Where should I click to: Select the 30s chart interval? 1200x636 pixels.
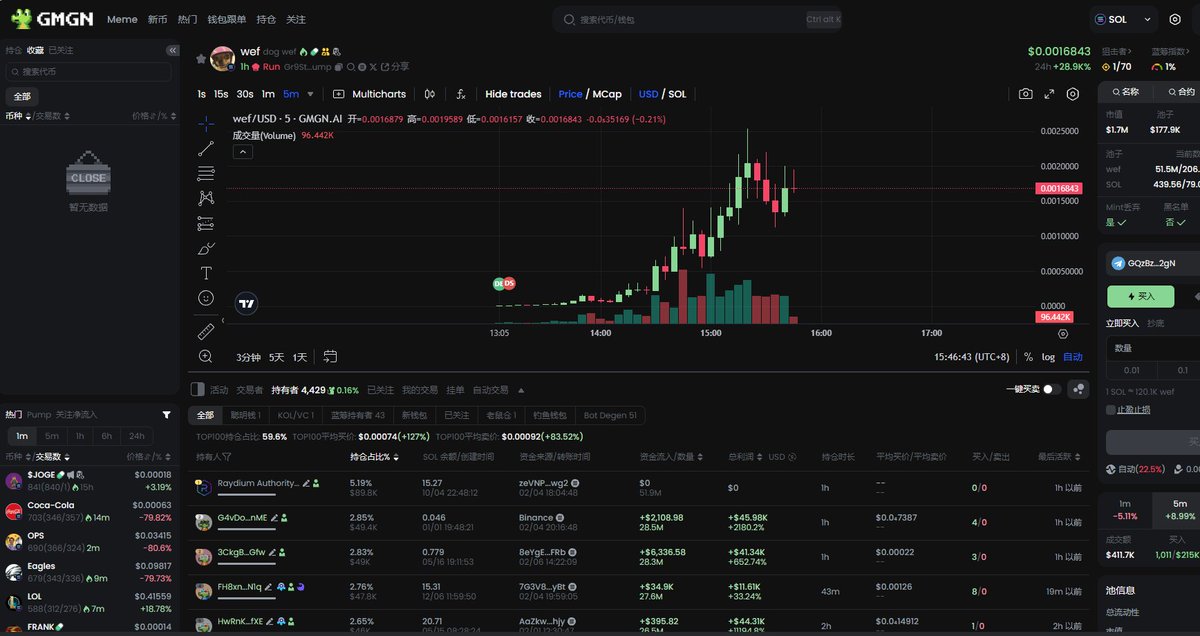click(244, 94)
